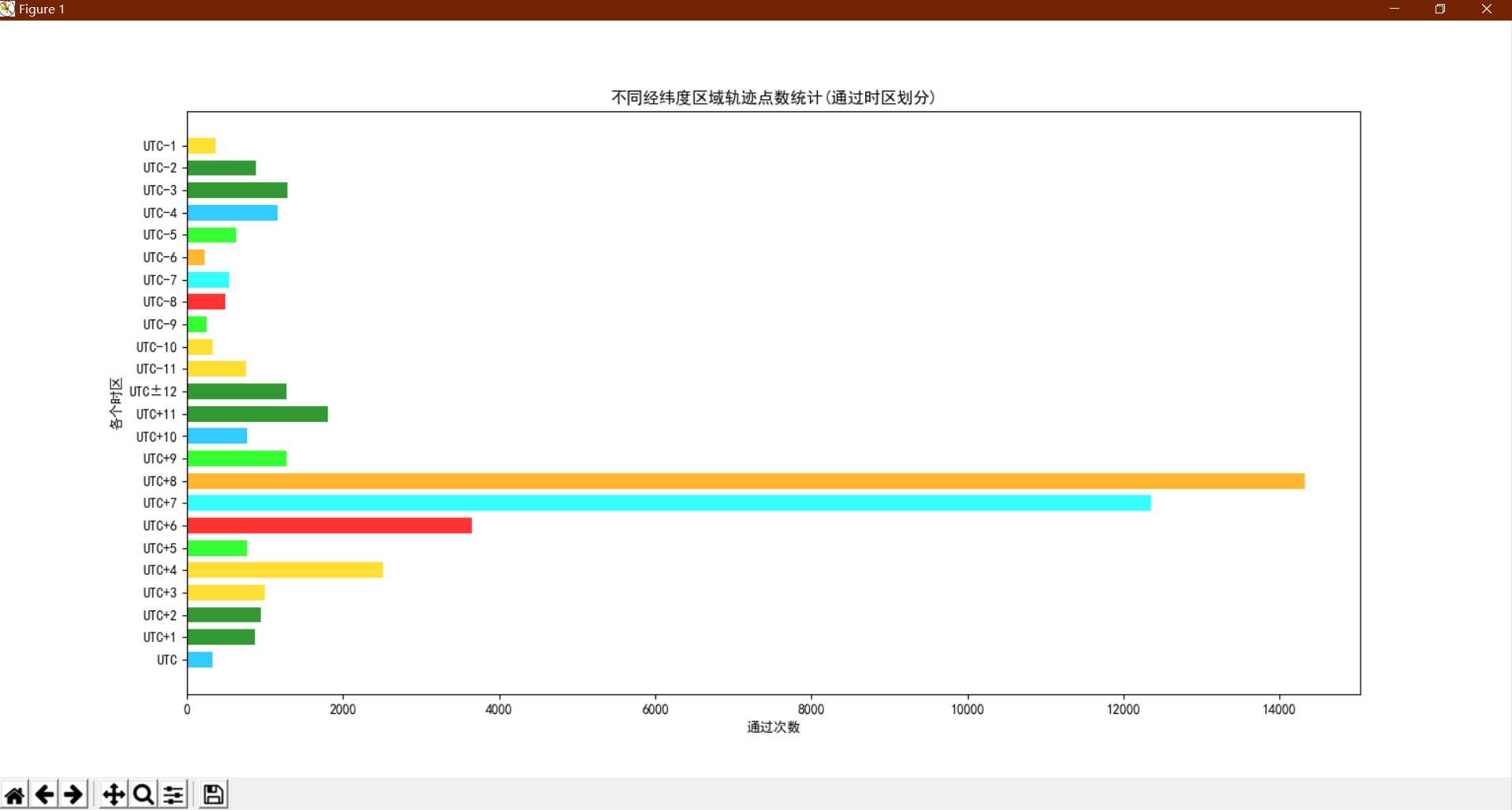
Task: Click the yellow UTC+4 bar
Action: coord(286,570)
